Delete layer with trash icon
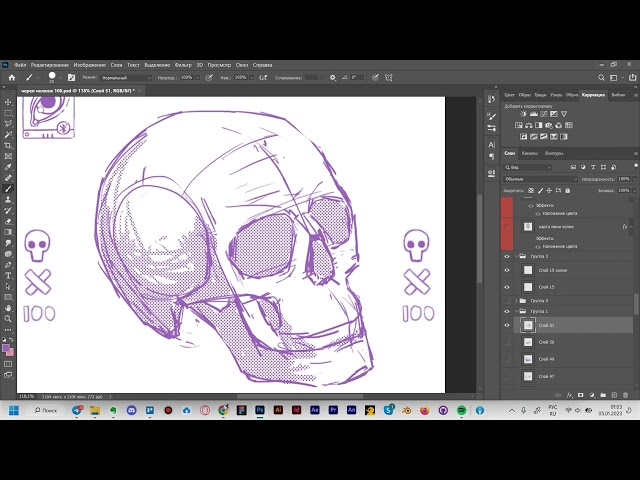The image size is (640, 480). pos(625,395)
